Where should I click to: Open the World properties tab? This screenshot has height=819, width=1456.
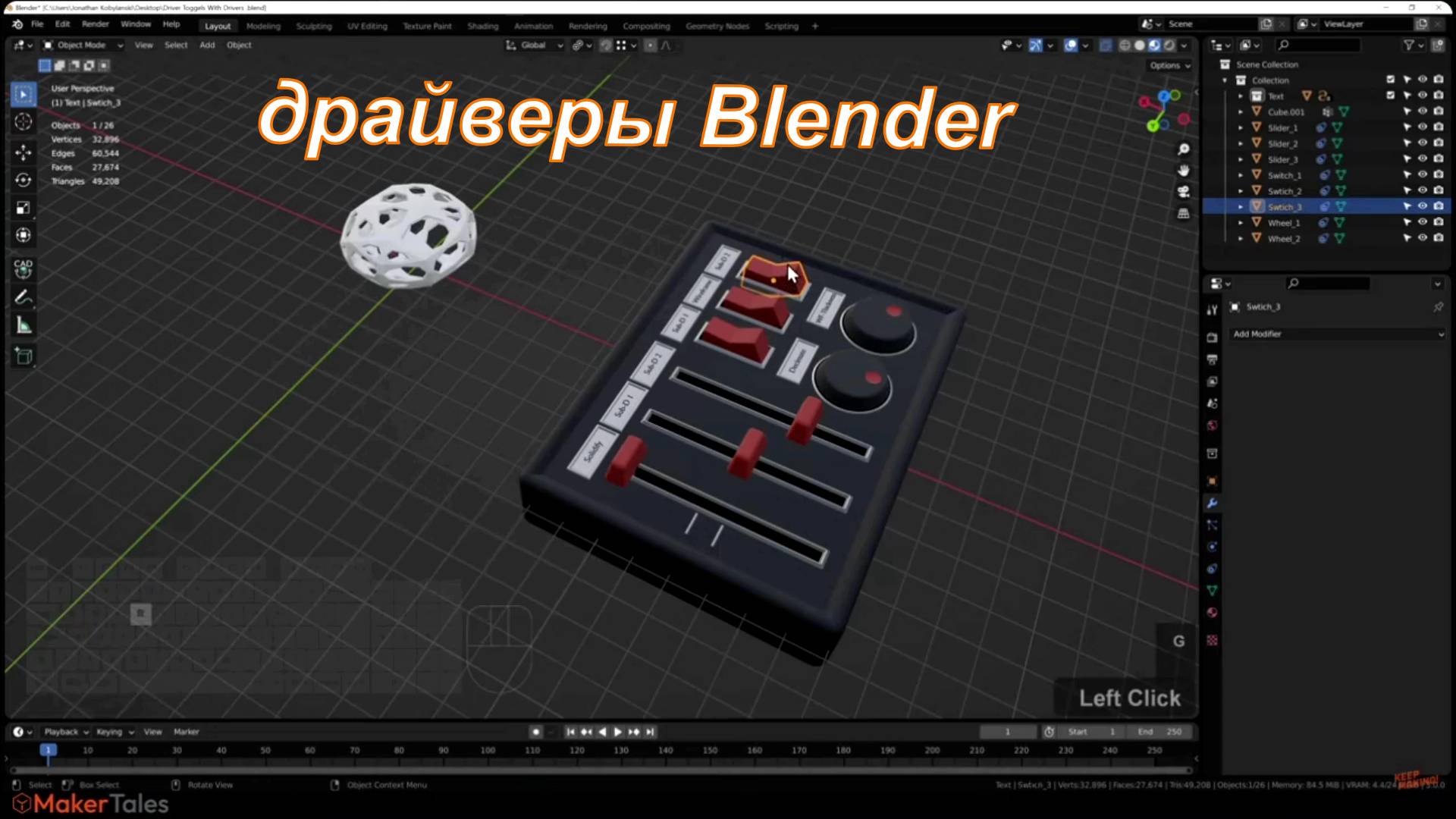pyautogui.click(x=1212, y=425)
